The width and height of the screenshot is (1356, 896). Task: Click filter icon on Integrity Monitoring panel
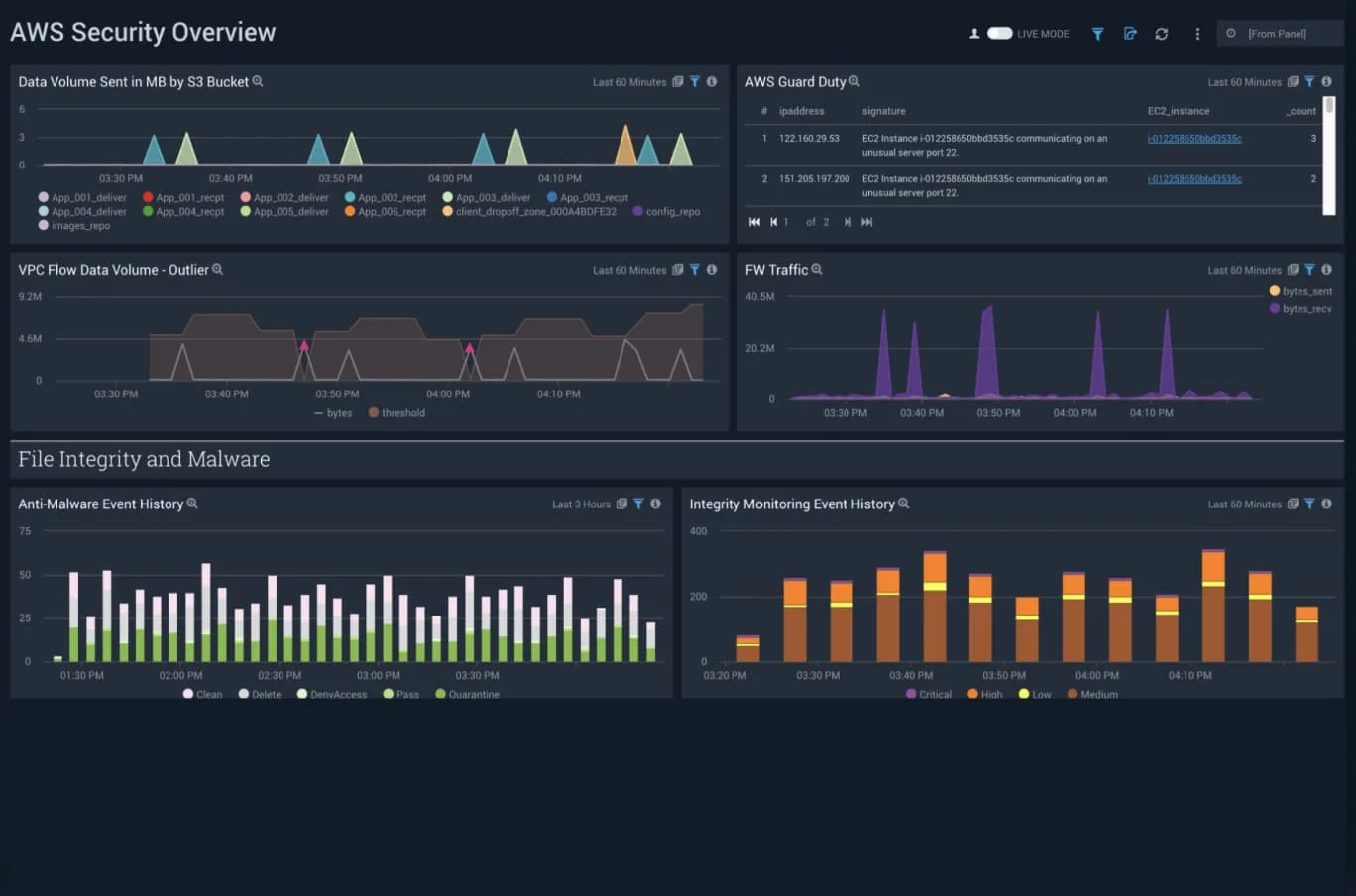1309,504
